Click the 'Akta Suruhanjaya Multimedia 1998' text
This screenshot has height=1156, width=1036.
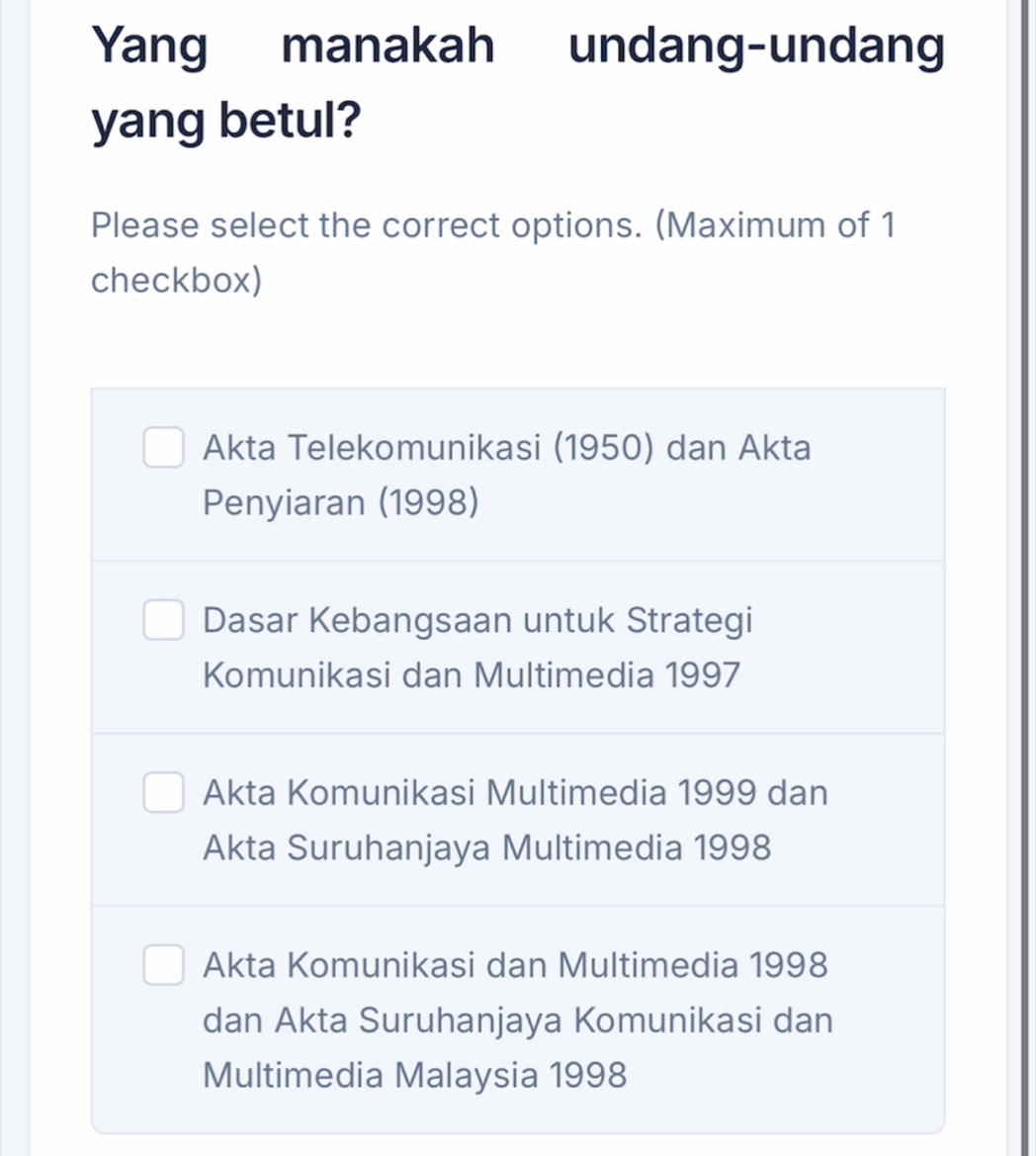pos(486,848)
